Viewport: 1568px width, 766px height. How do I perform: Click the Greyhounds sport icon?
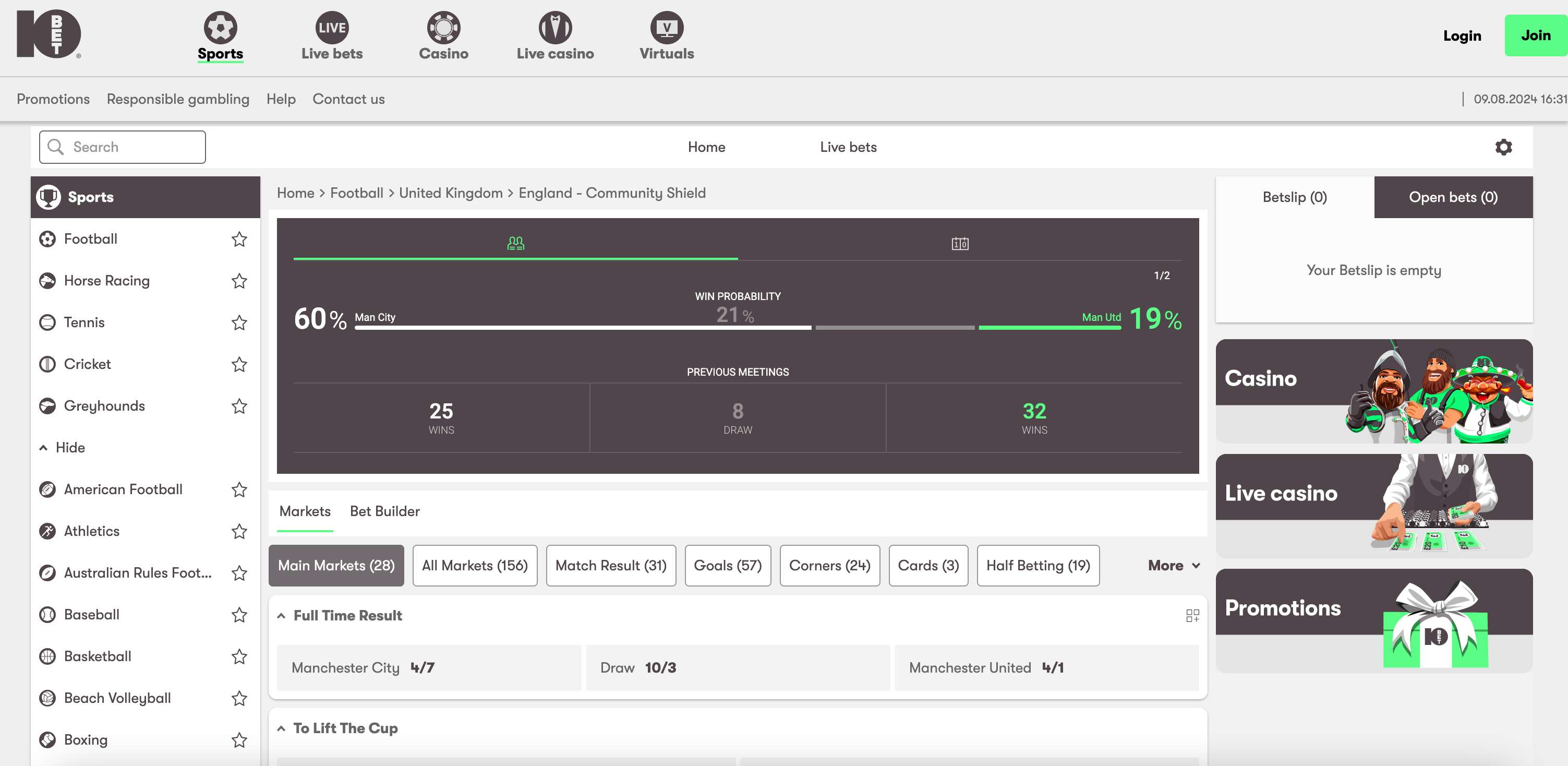tap(47, 405)
